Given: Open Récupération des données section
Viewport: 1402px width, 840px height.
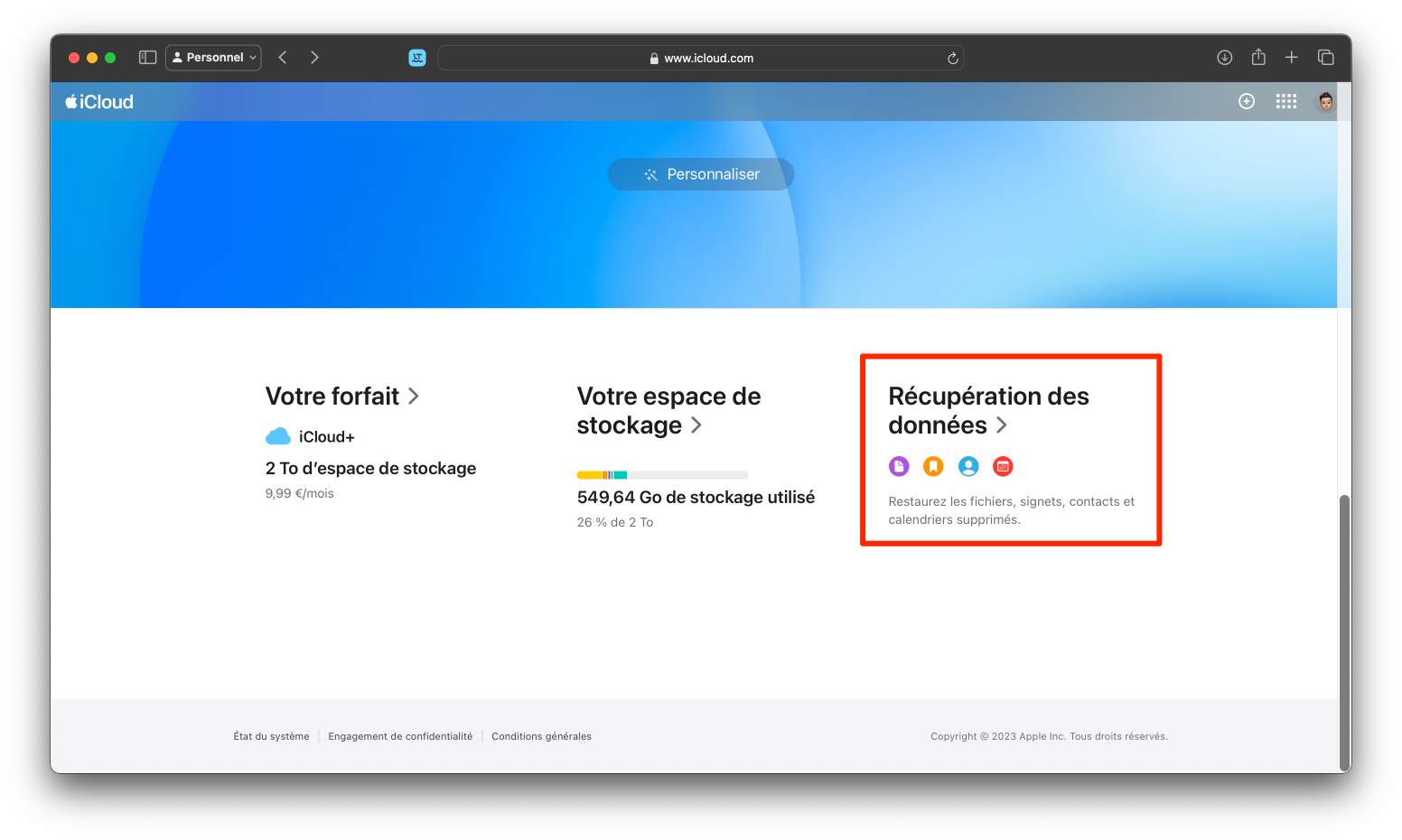Looking at the screenshot, I should (x=988, y=411).
